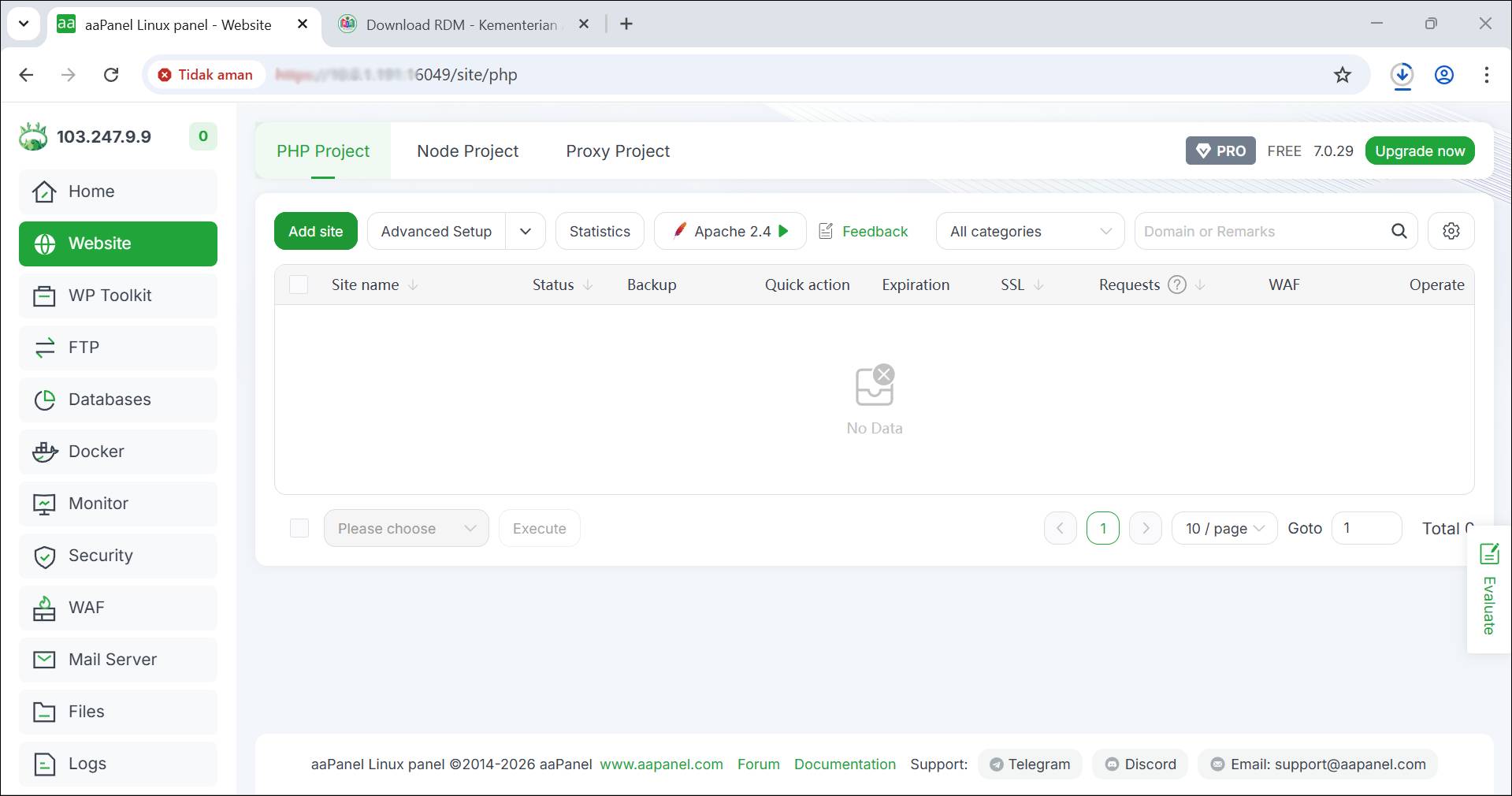Expand the Advanced Setup dropdown arrow
This screenshot has width=1512, height=796.
(526, 231)
